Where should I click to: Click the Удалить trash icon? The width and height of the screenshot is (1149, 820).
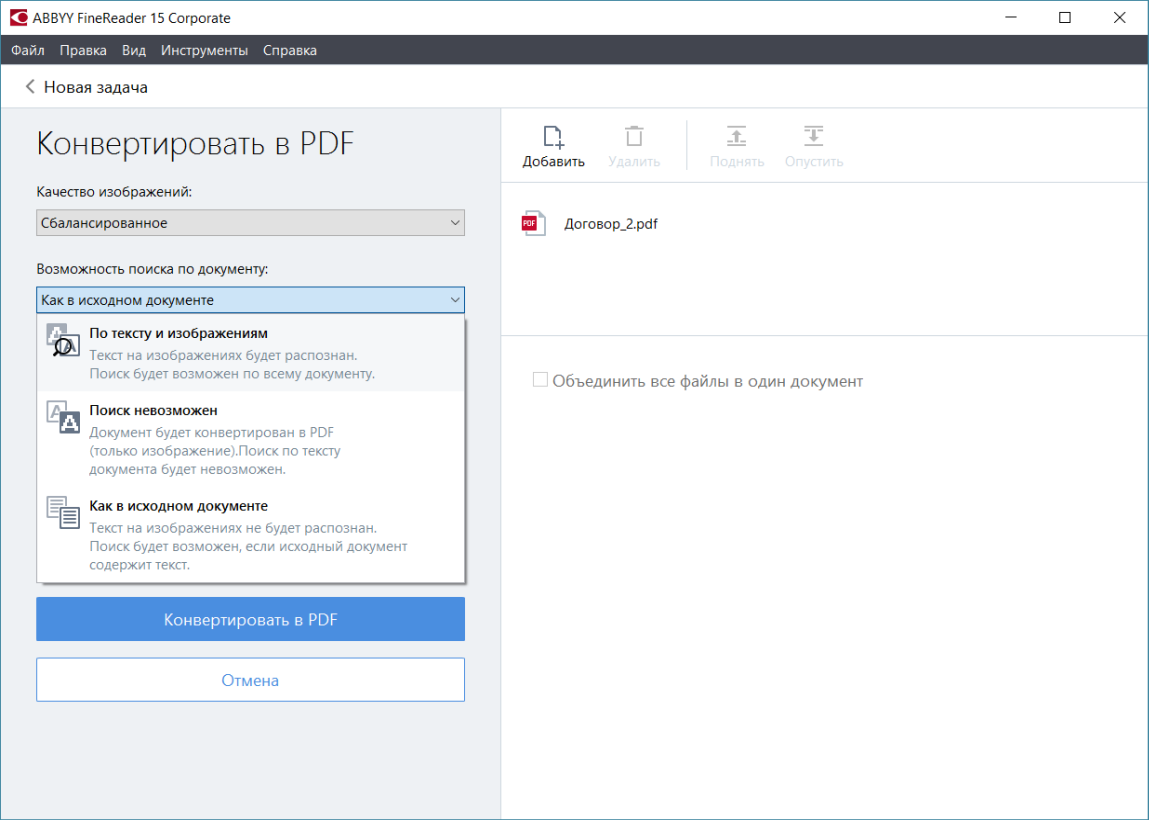(x=634, y=137)
